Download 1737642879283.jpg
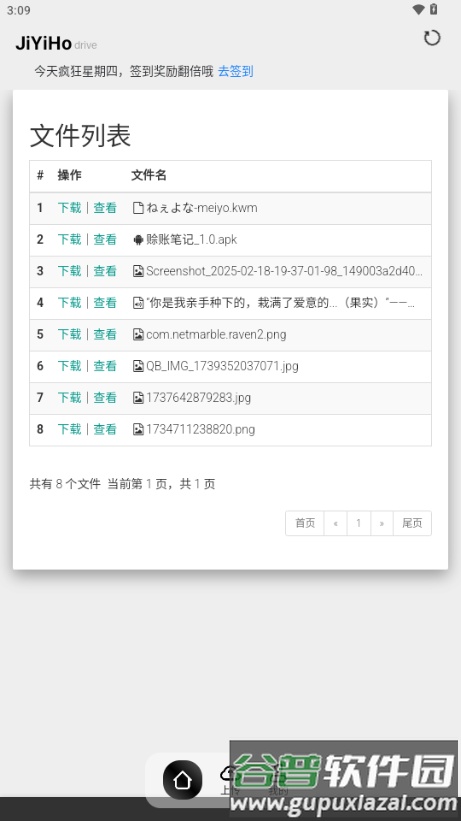The height and width of the screenshot is (821, 461). (x=69, y=397)
